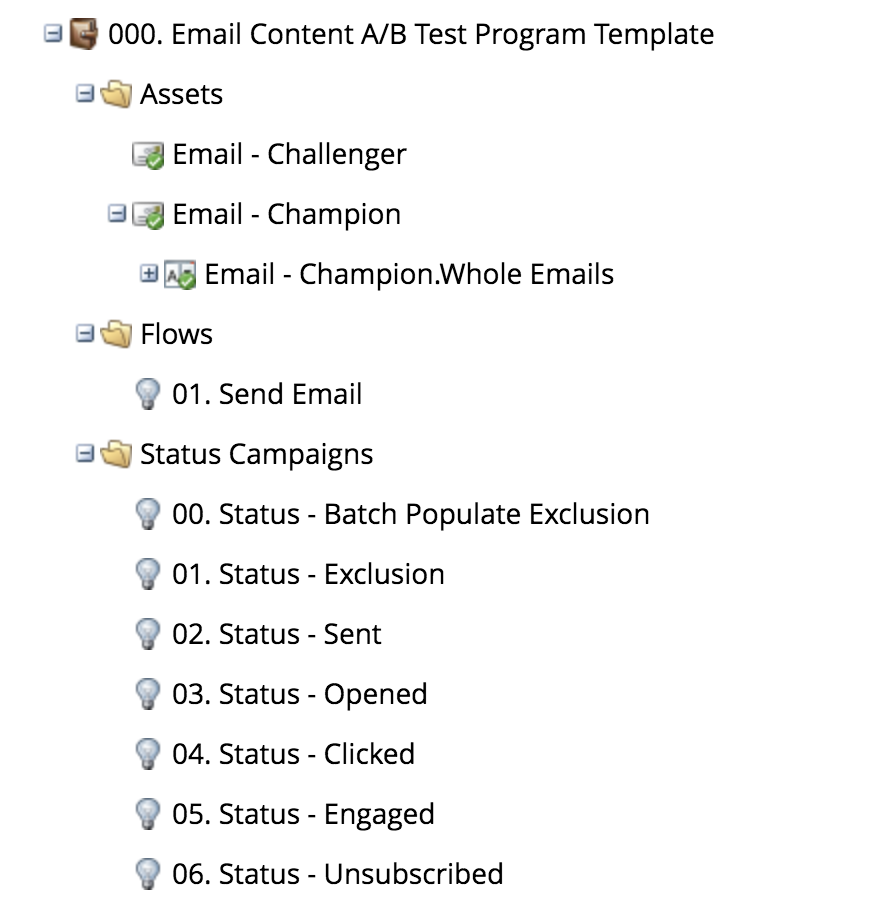Click the Status Campaigns folder icon
Viewport: 888px width, 908px height.
117,455
